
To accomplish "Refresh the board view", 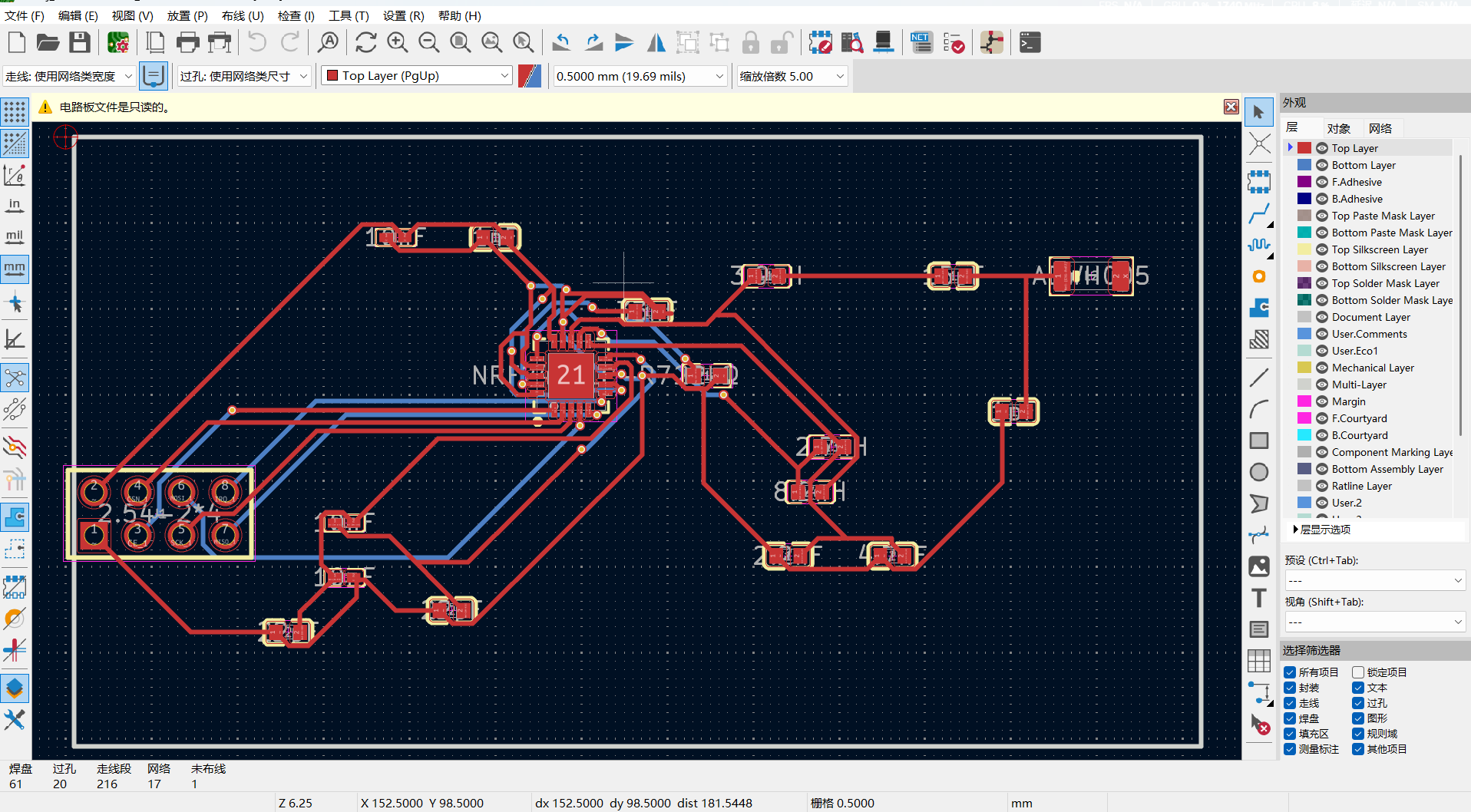I will click(365, 42).
